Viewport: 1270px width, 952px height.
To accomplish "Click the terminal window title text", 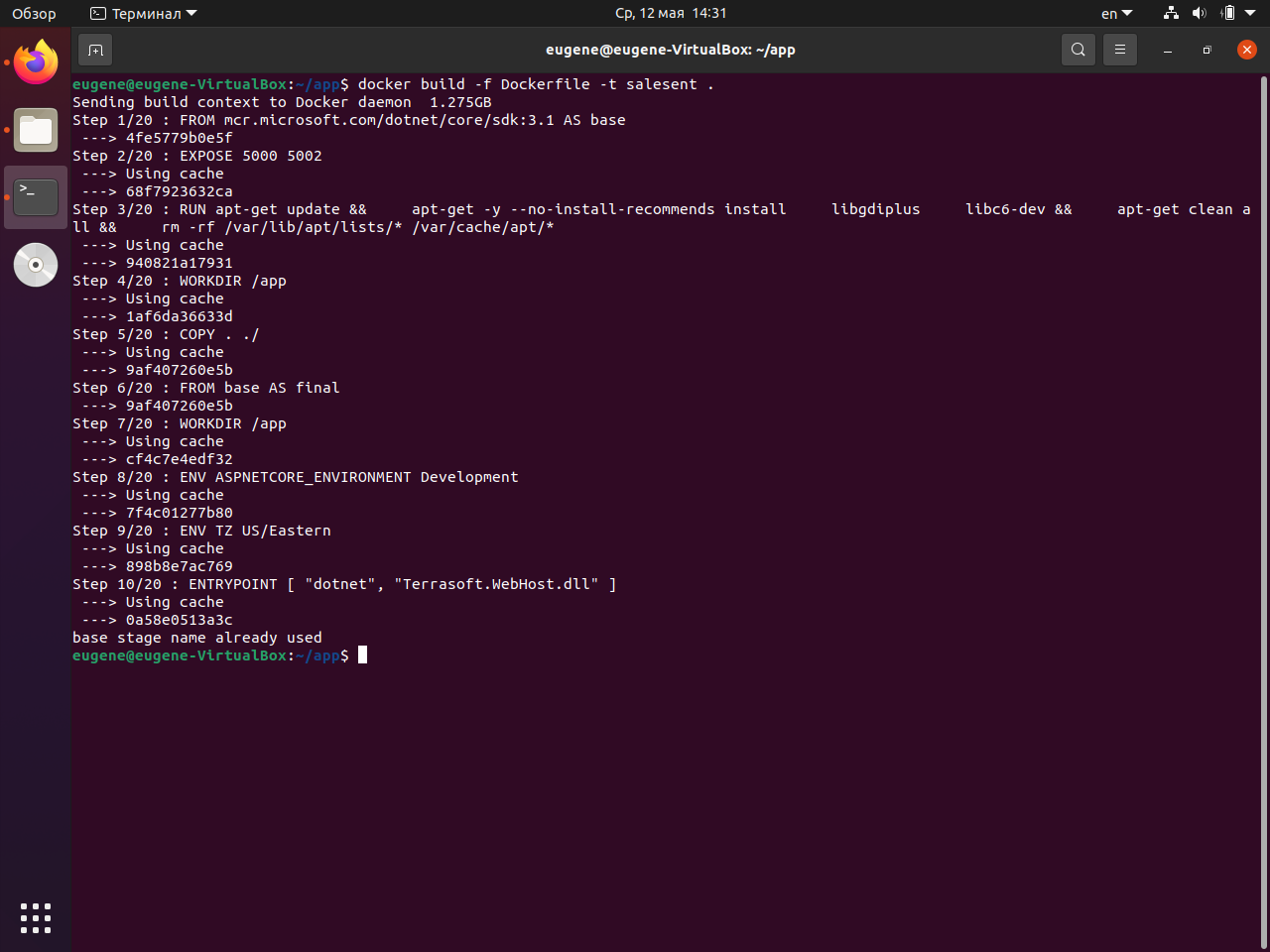I will [671, 50].
